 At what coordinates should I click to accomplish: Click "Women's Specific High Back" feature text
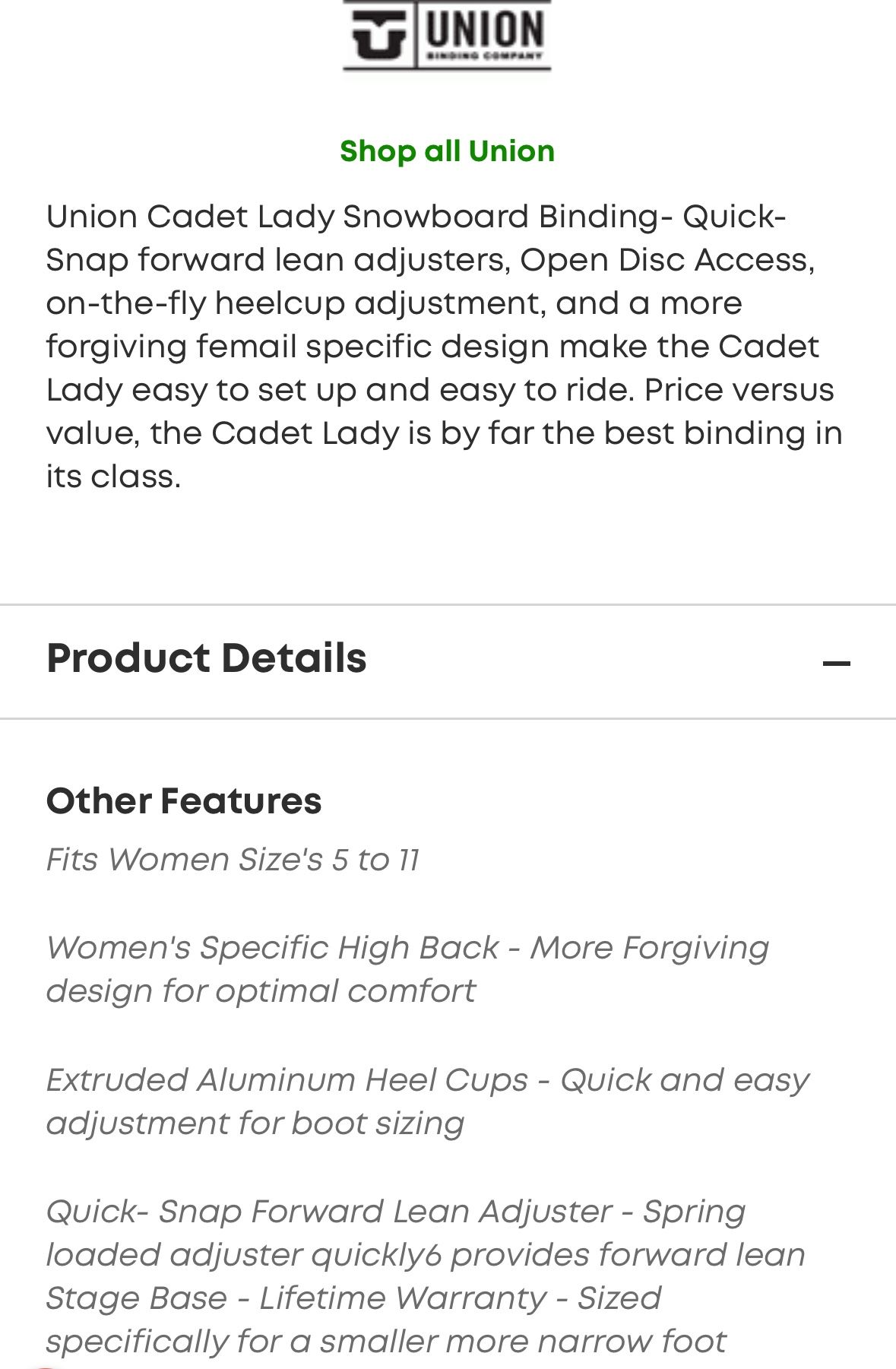272,948
